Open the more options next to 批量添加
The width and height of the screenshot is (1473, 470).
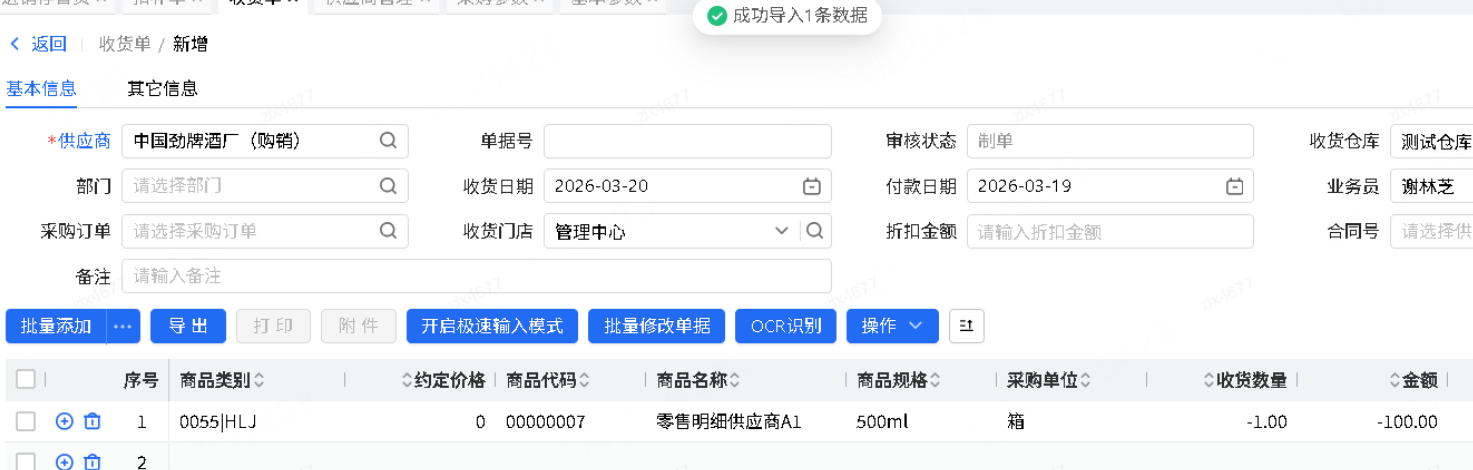123,326
